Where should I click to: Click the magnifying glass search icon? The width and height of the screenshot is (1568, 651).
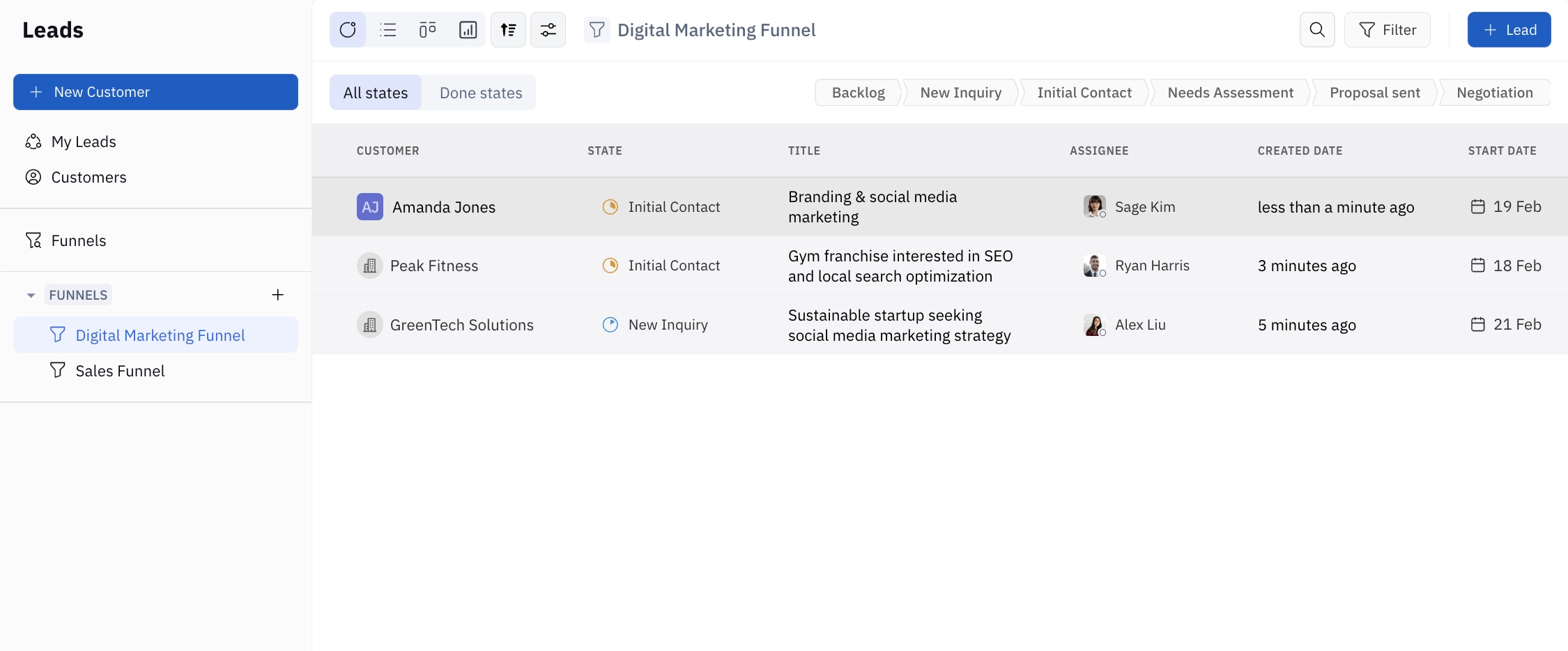coord(1317,29)
